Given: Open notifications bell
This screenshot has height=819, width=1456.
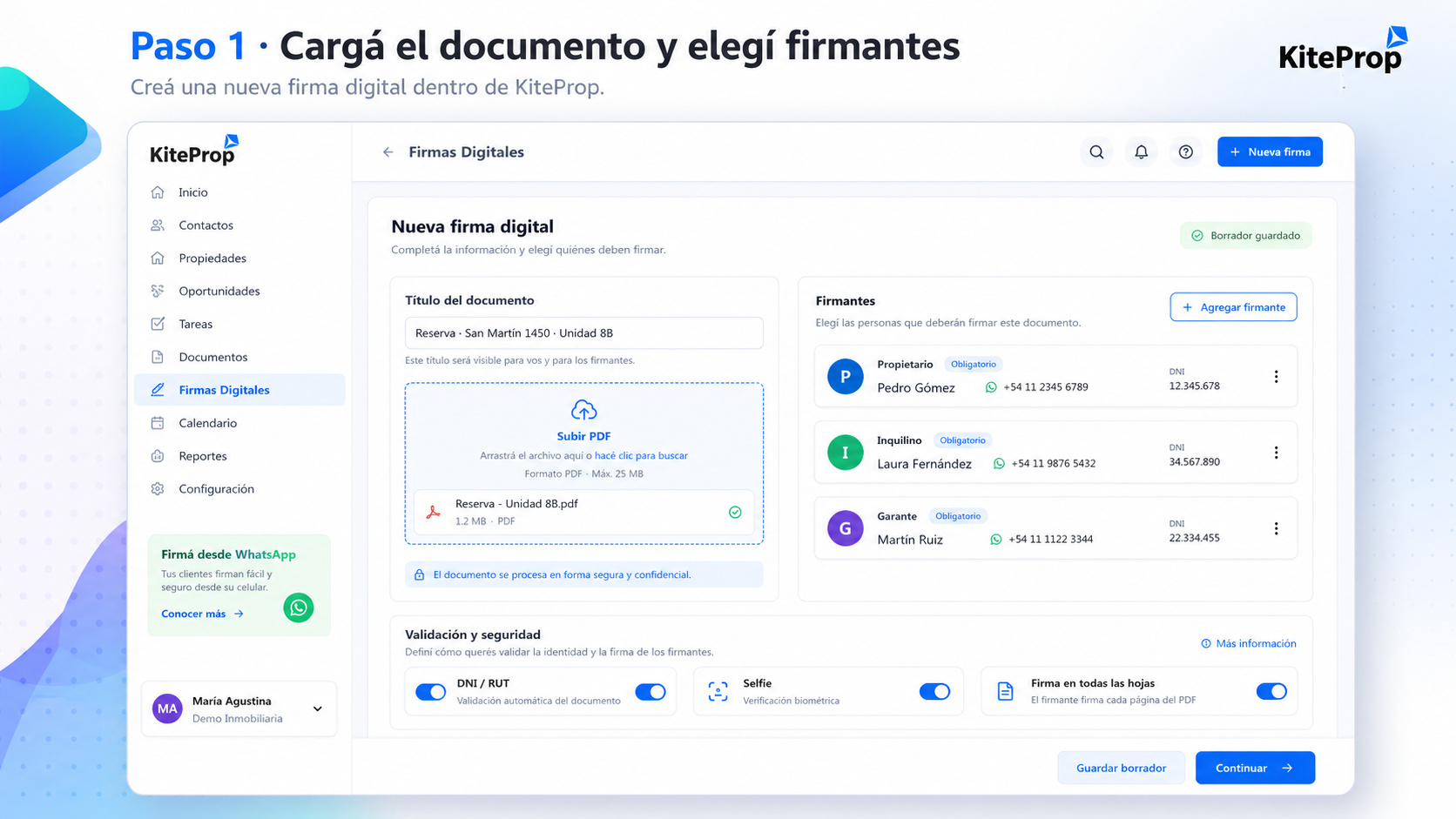Looking at the screenshot, I should click(1141, 152).
